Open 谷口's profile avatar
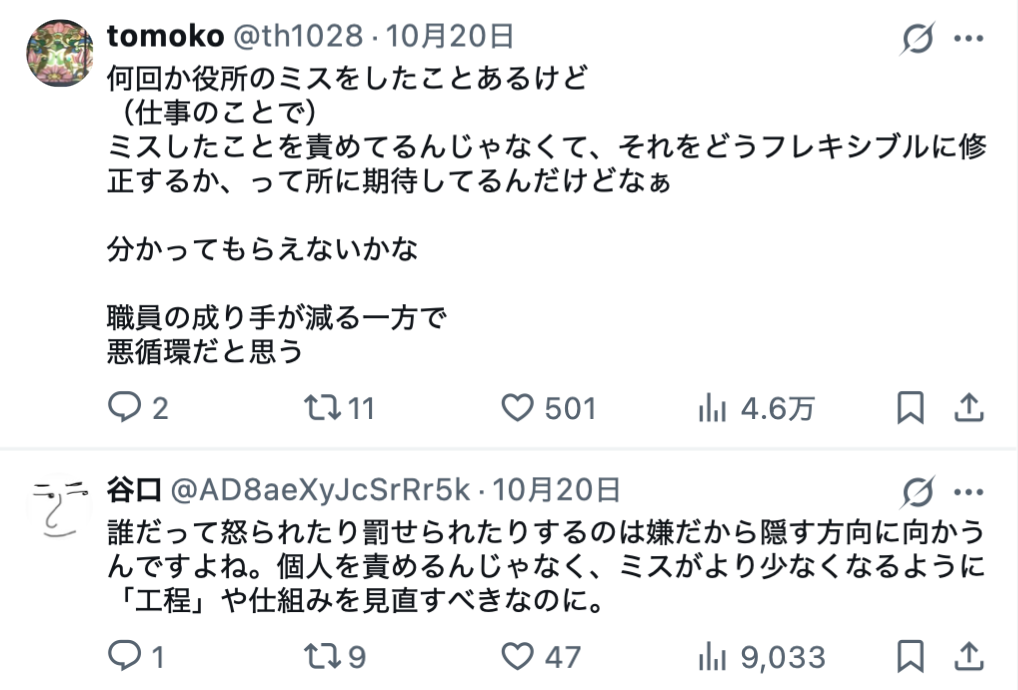The width and height of the screenshot is (1018, 690). coord(59,506)
